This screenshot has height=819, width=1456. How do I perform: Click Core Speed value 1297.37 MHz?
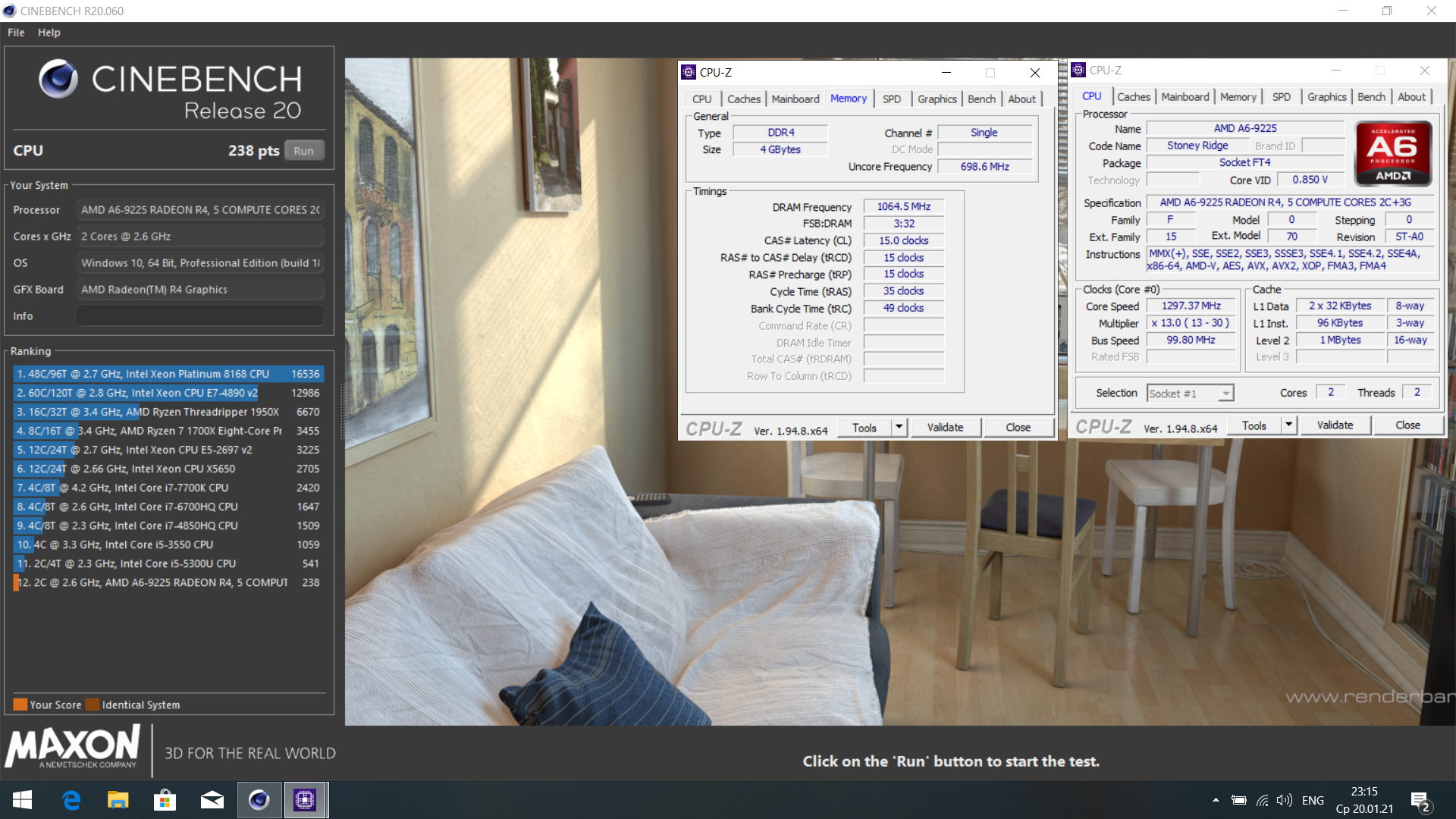coord(1191,306)
